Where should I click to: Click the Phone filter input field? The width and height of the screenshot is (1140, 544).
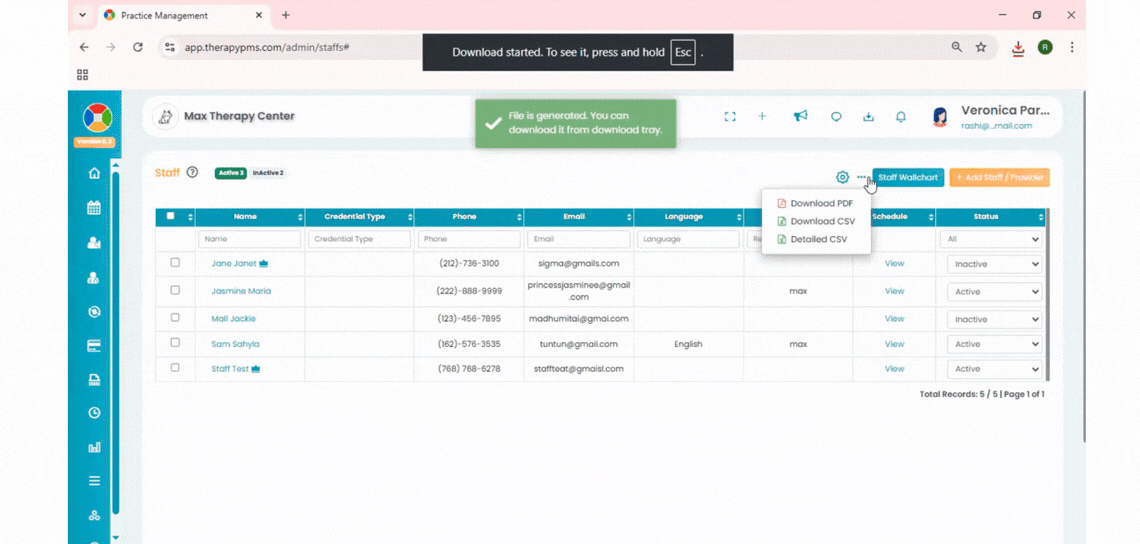point(469,239)
